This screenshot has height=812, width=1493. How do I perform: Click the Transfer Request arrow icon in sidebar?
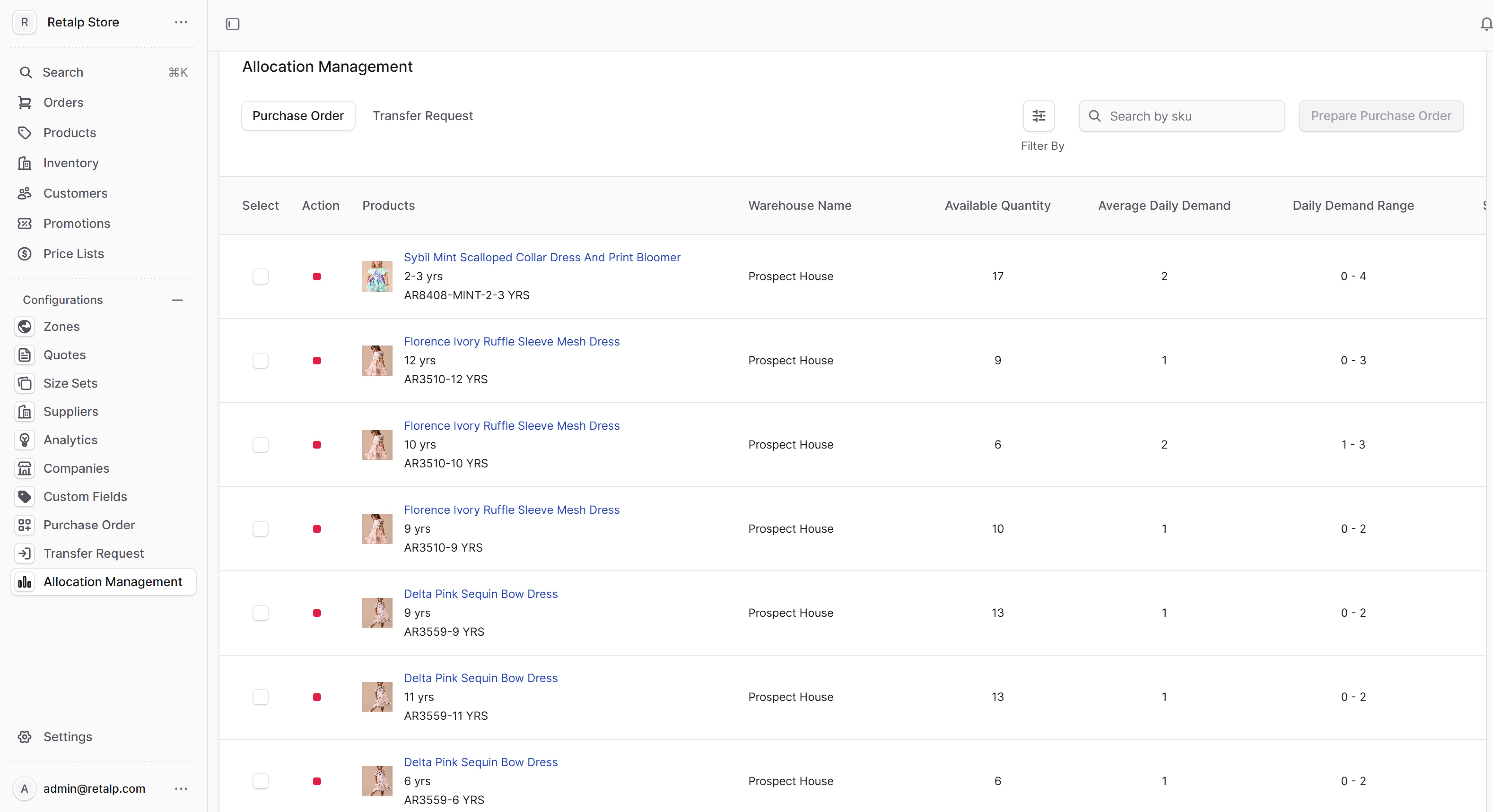24,554
